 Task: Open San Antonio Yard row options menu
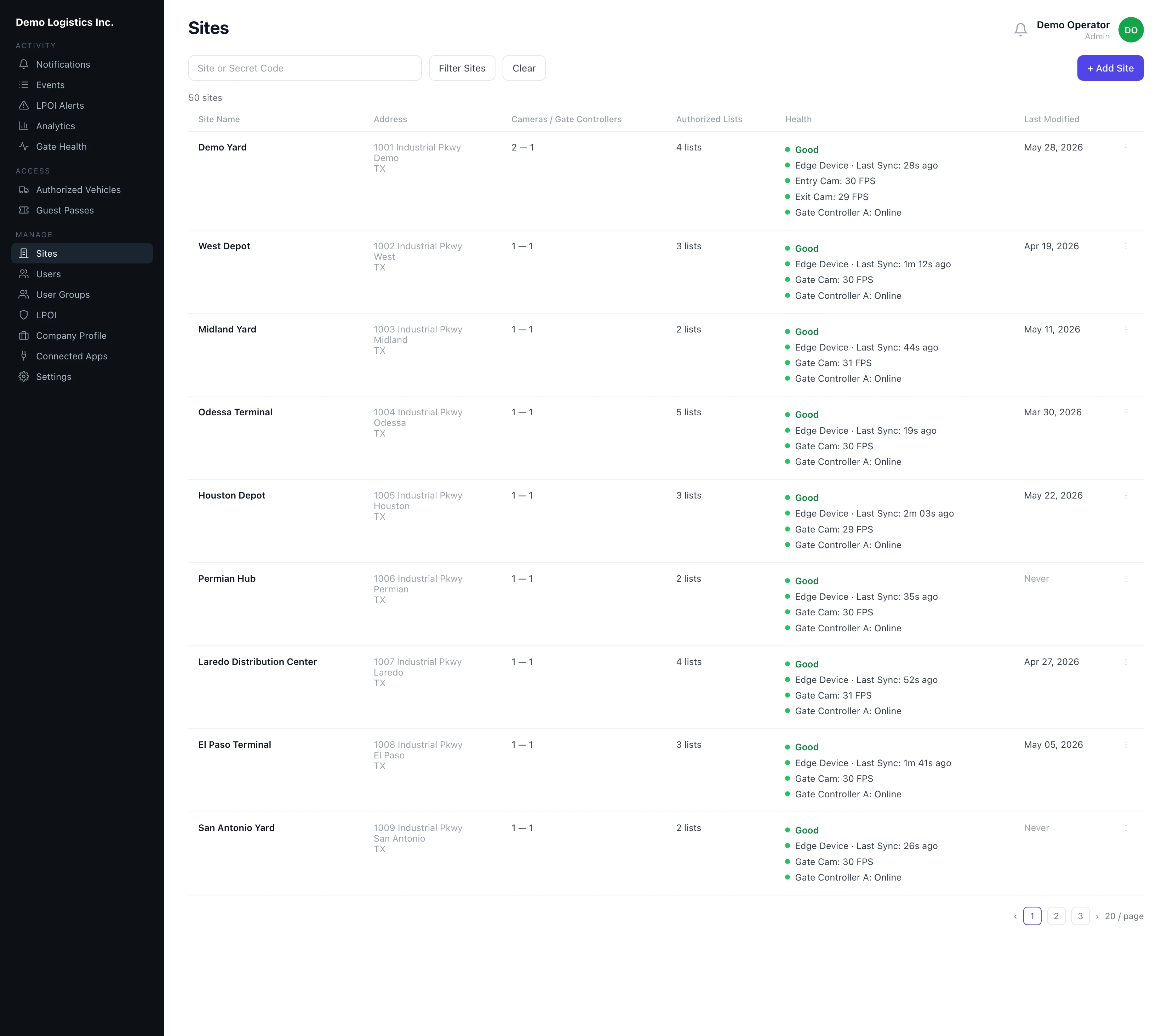pos(1126,828)
